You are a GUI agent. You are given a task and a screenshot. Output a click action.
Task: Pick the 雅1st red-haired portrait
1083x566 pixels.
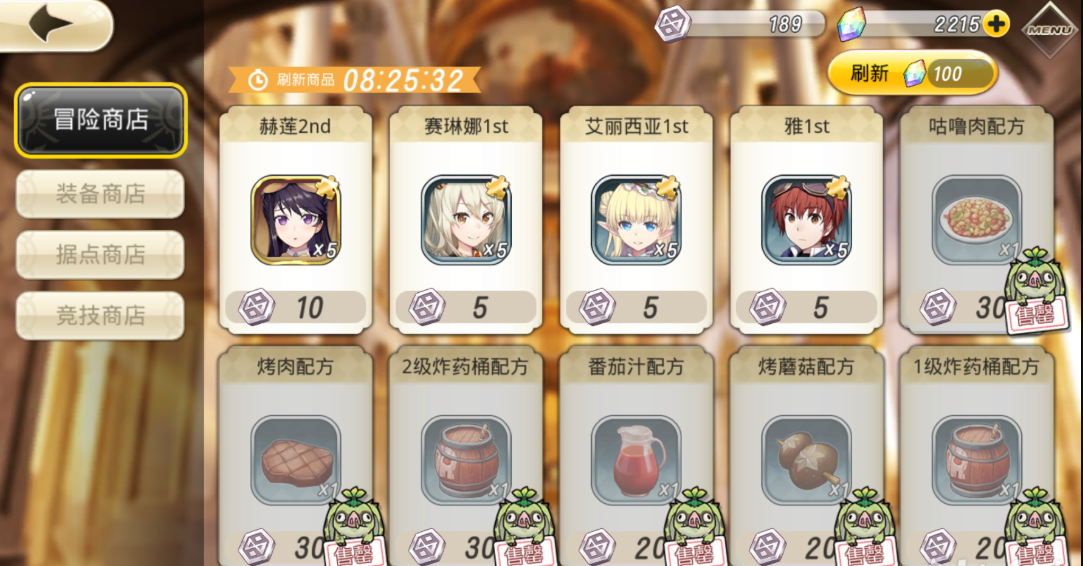pos(806,220)
